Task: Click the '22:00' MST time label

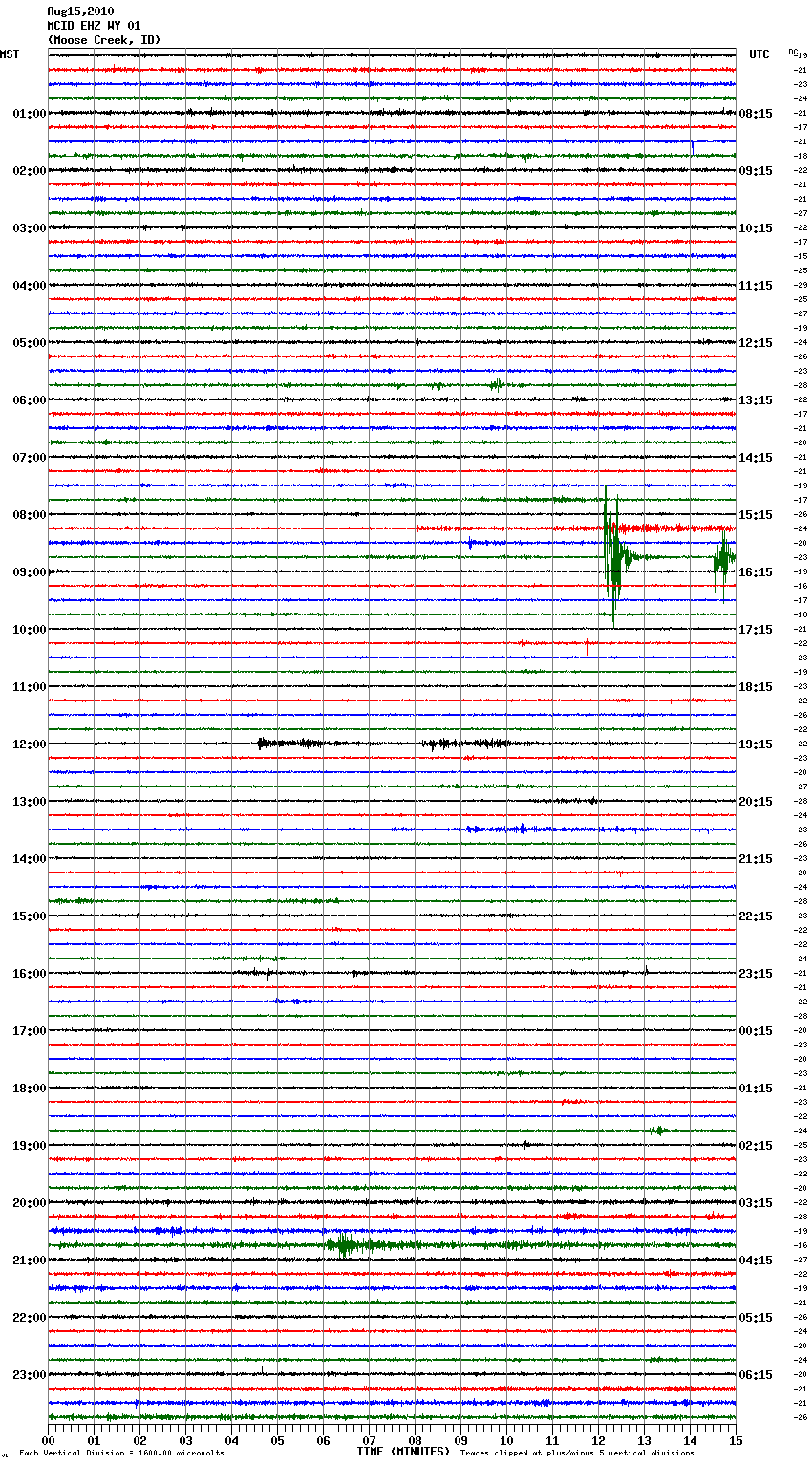Action: tap(30, 1318)
